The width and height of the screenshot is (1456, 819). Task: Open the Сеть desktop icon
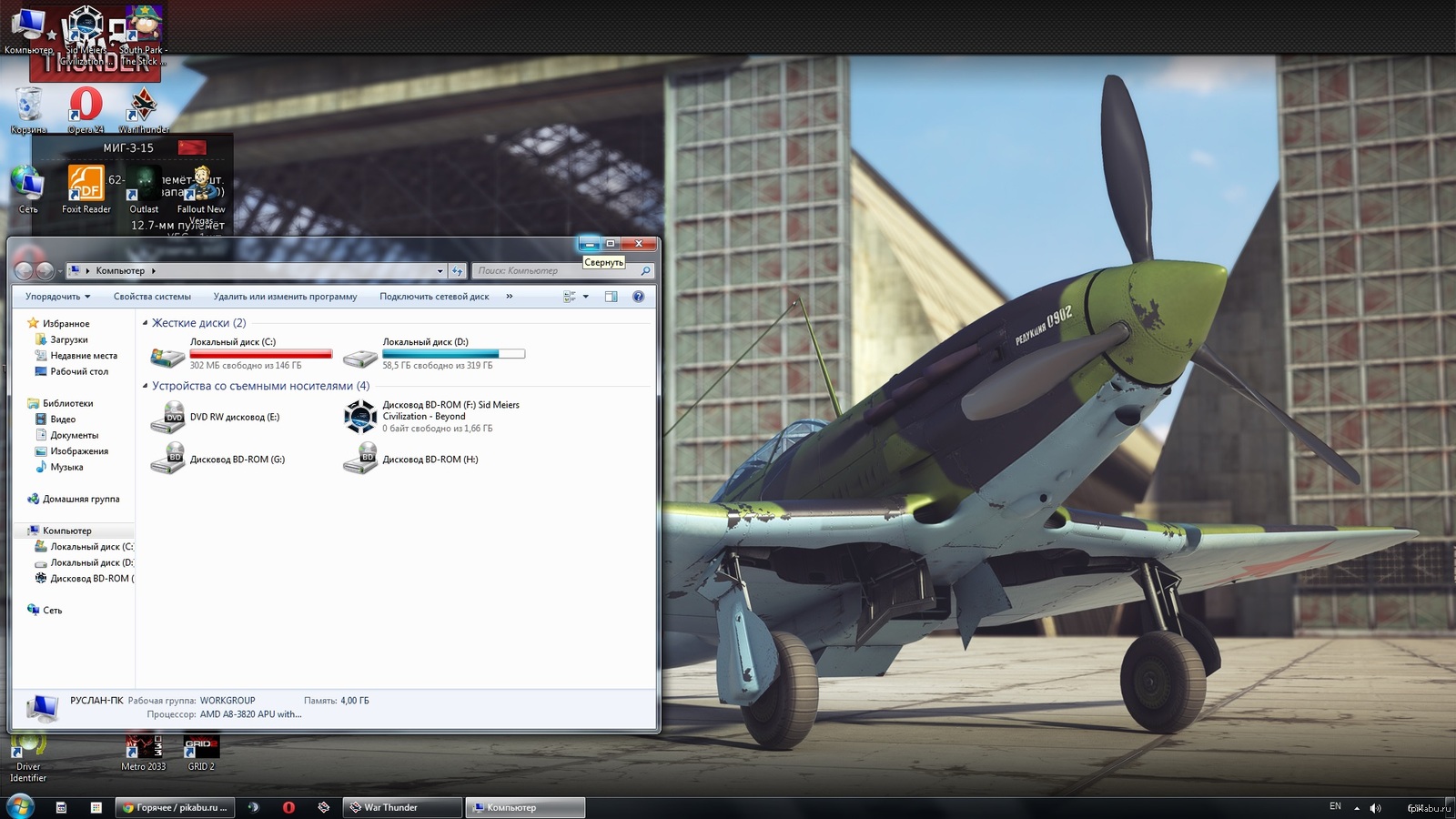(x=28, y=189)
